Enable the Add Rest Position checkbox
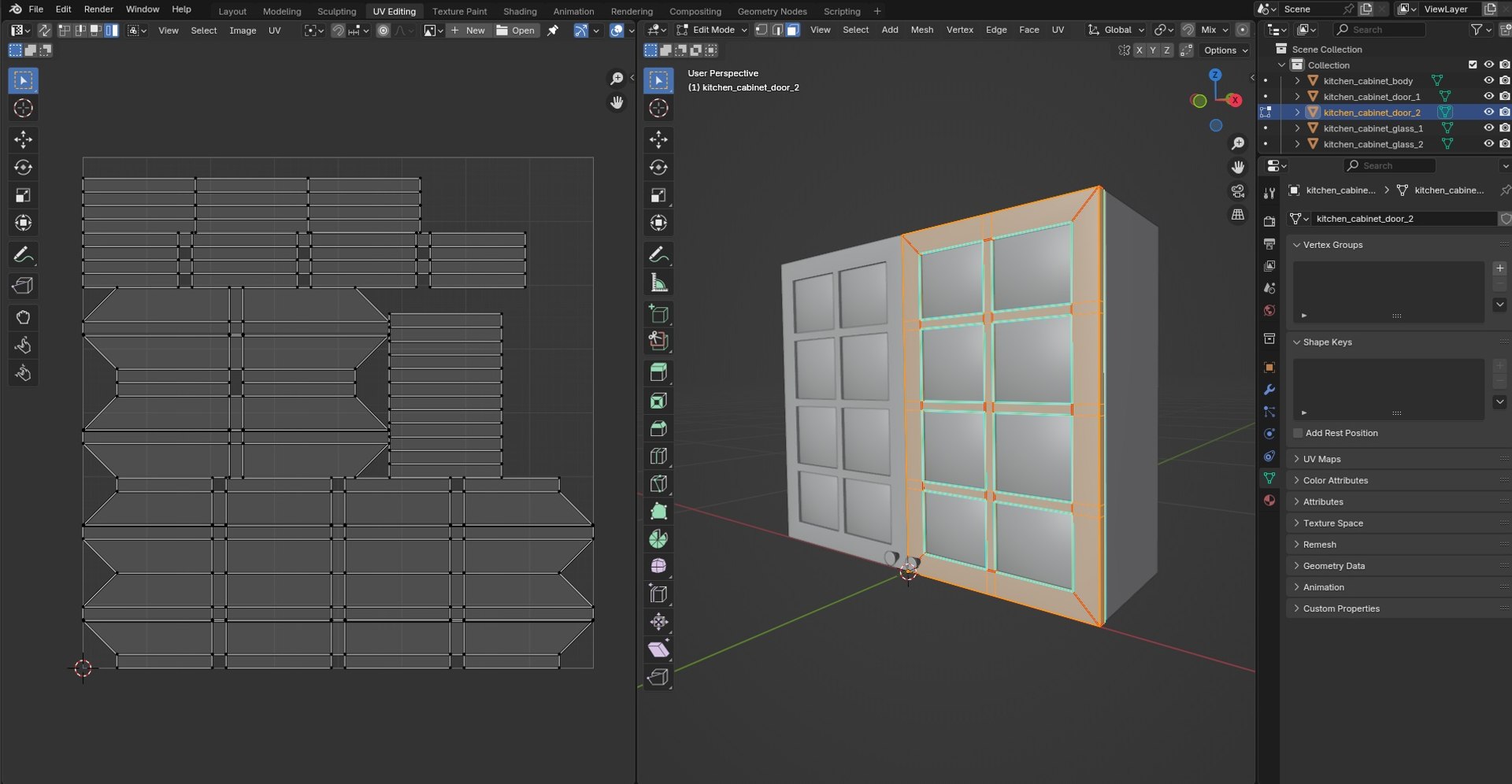Image resolution: width=1512 pixels, height=784 pixels. (x=1298, y=433)
